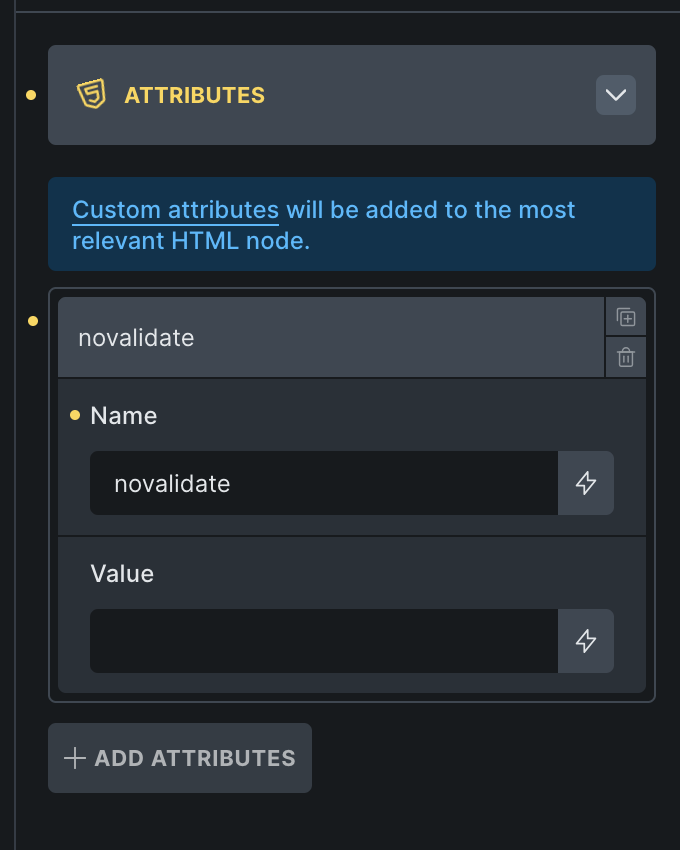This screenshot has width=680, height=850.
Task: Delete the novalidate attribute with trash icon
Action: [x=626, y=357]
